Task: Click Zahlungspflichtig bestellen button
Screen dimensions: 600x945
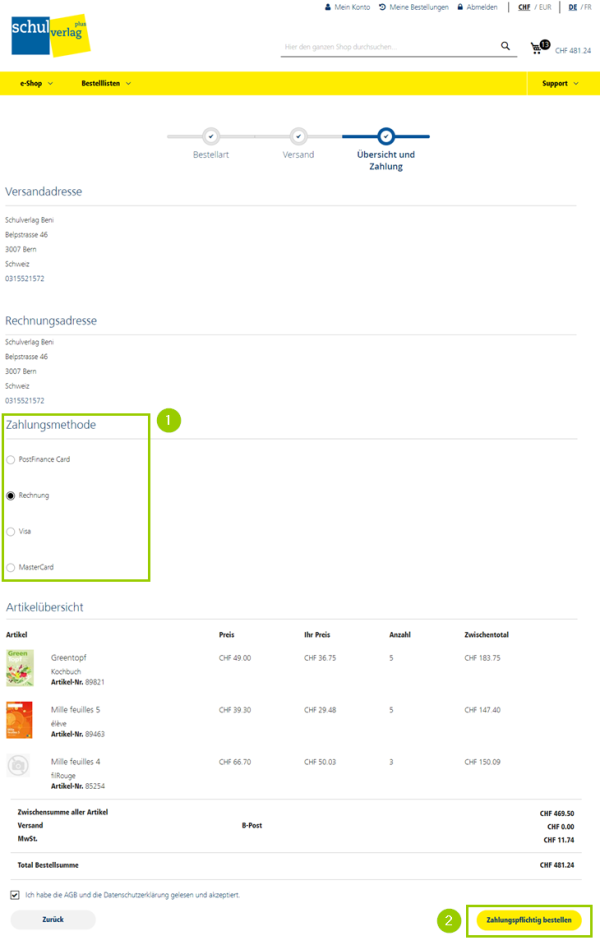Action: point(529,920)
